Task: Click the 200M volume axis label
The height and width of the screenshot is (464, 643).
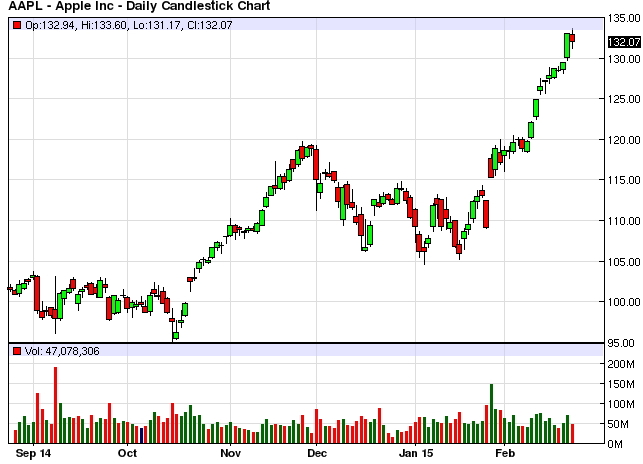Action: (x=621, y=364)
